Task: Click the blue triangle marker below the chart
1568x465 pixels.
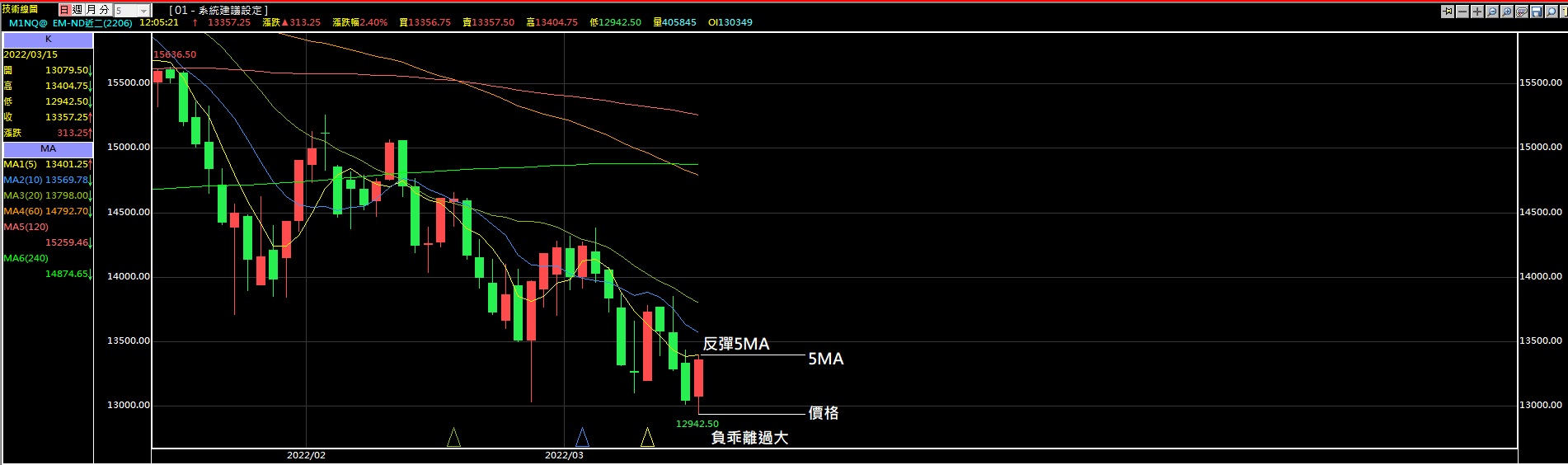Action: pos(582,437)
